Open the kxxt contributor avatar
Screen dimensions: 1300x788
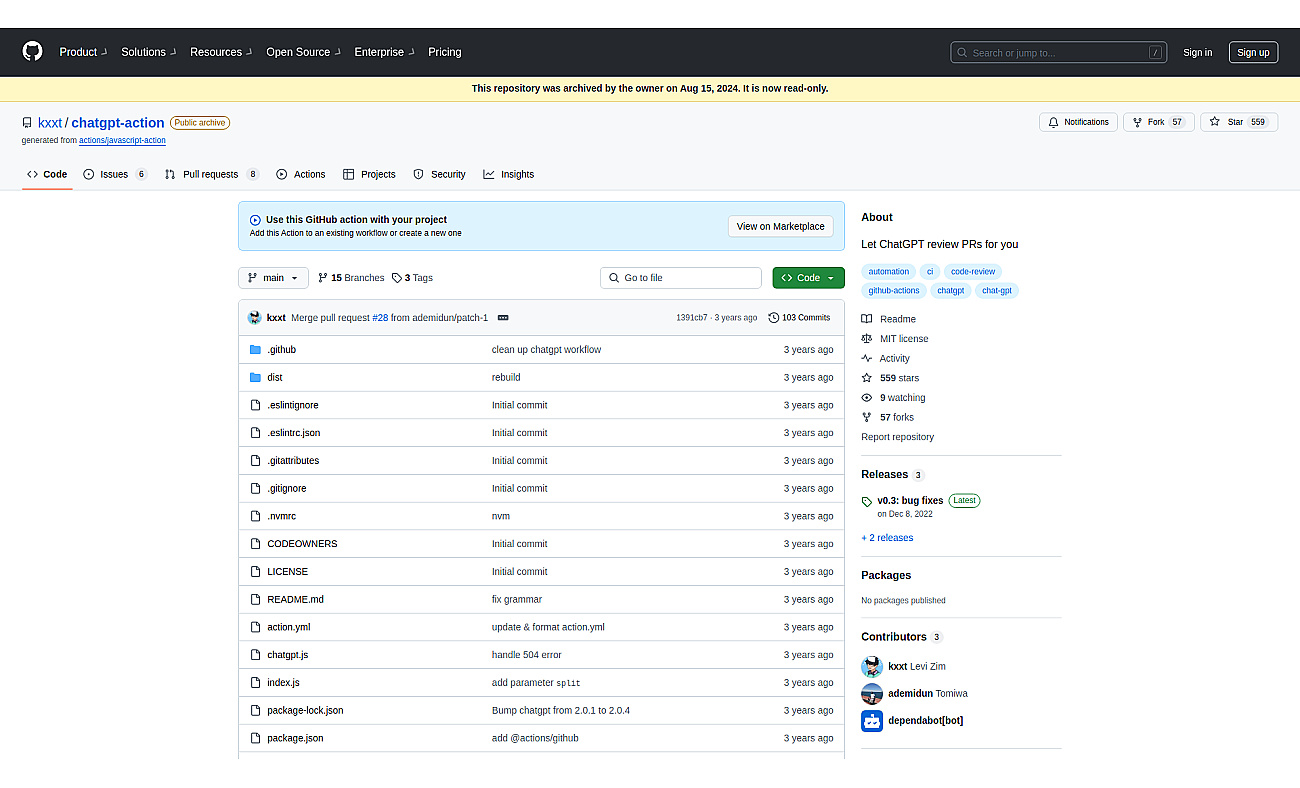[872, 666]
